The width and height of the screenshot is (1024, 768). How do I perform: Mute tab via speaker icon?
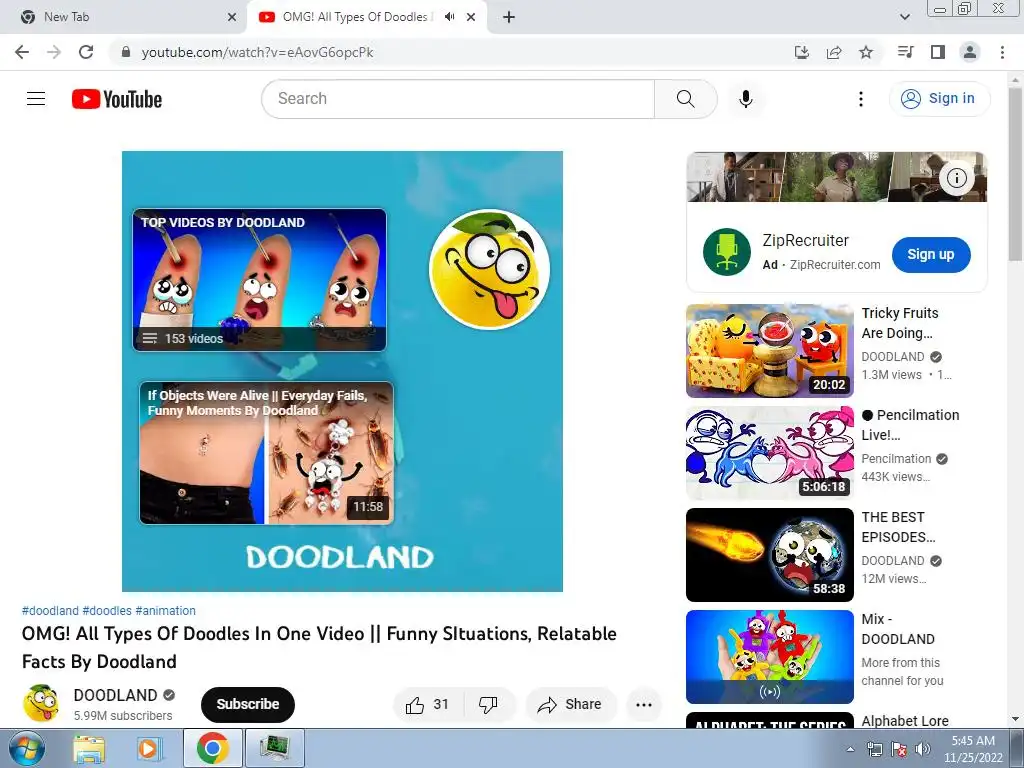(449, 17)
